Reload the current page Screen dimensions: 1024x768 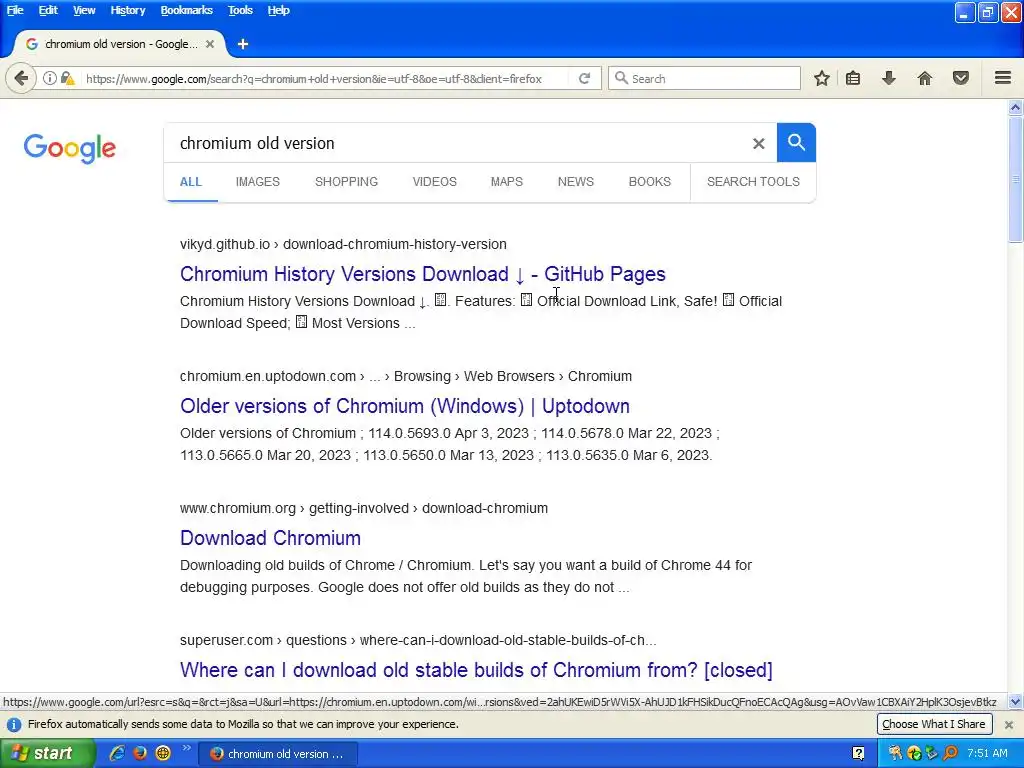click(x=584, y=78)
